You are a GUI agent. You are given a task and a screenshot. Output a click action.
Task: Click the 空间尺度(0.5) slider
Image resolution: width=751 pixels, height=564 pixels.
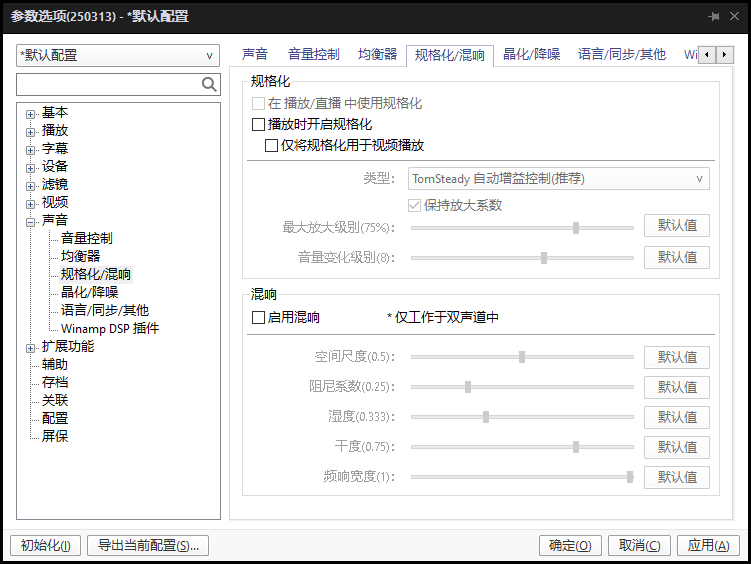(522, 357)
